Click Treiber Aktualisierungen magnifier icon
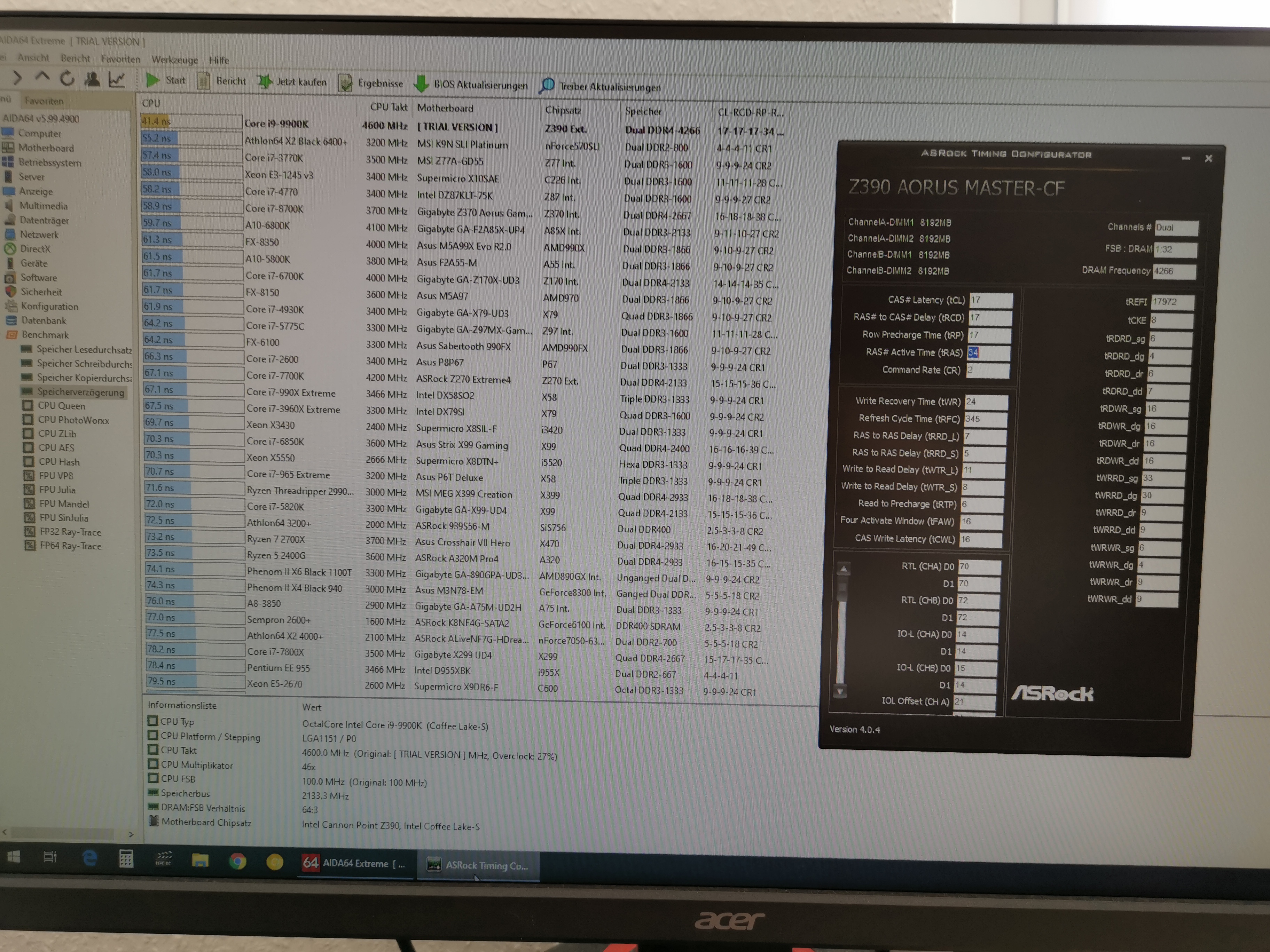The image size is (1270, 952). (547, 86)
